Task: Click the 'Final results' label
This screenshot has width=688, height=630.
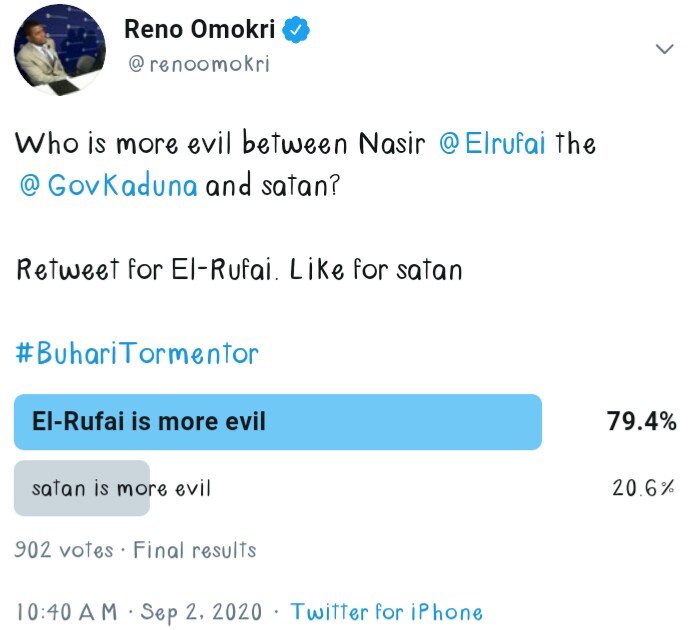Action: tap(195, 549)
